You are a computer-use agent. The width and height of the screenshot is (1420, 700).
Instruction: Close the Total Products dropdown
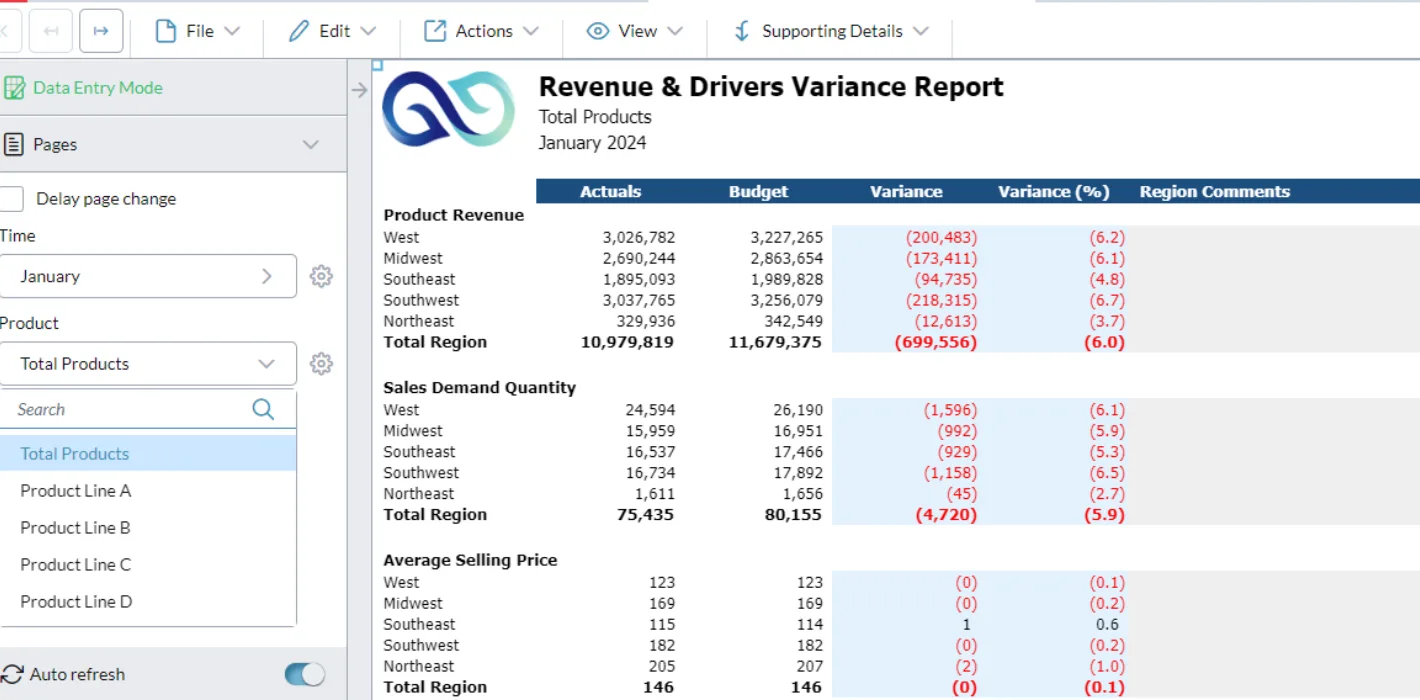pyautogui.click(x=148, y=364)
